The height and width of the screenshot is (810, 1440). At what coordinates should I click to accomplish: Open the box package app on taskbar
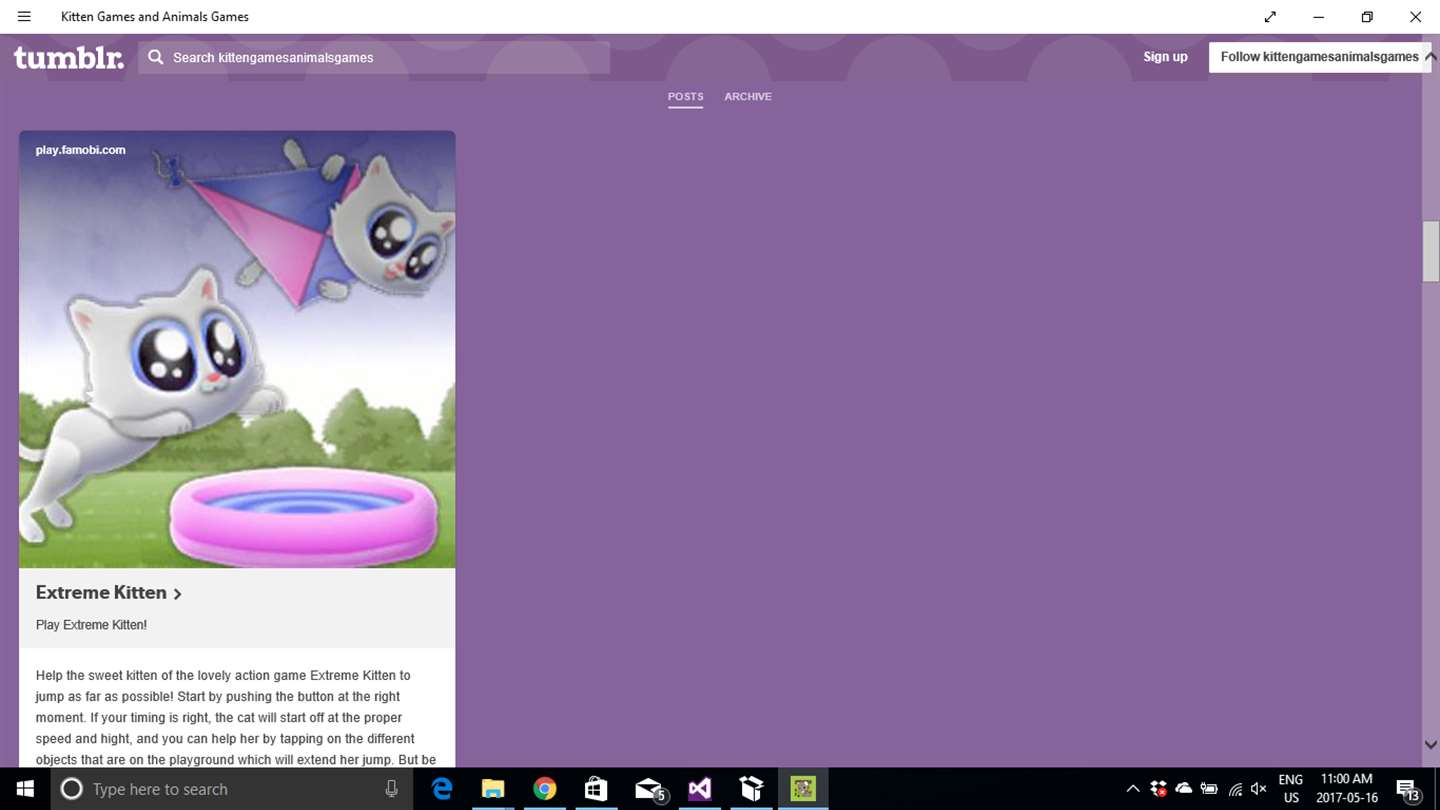[752, 789]
